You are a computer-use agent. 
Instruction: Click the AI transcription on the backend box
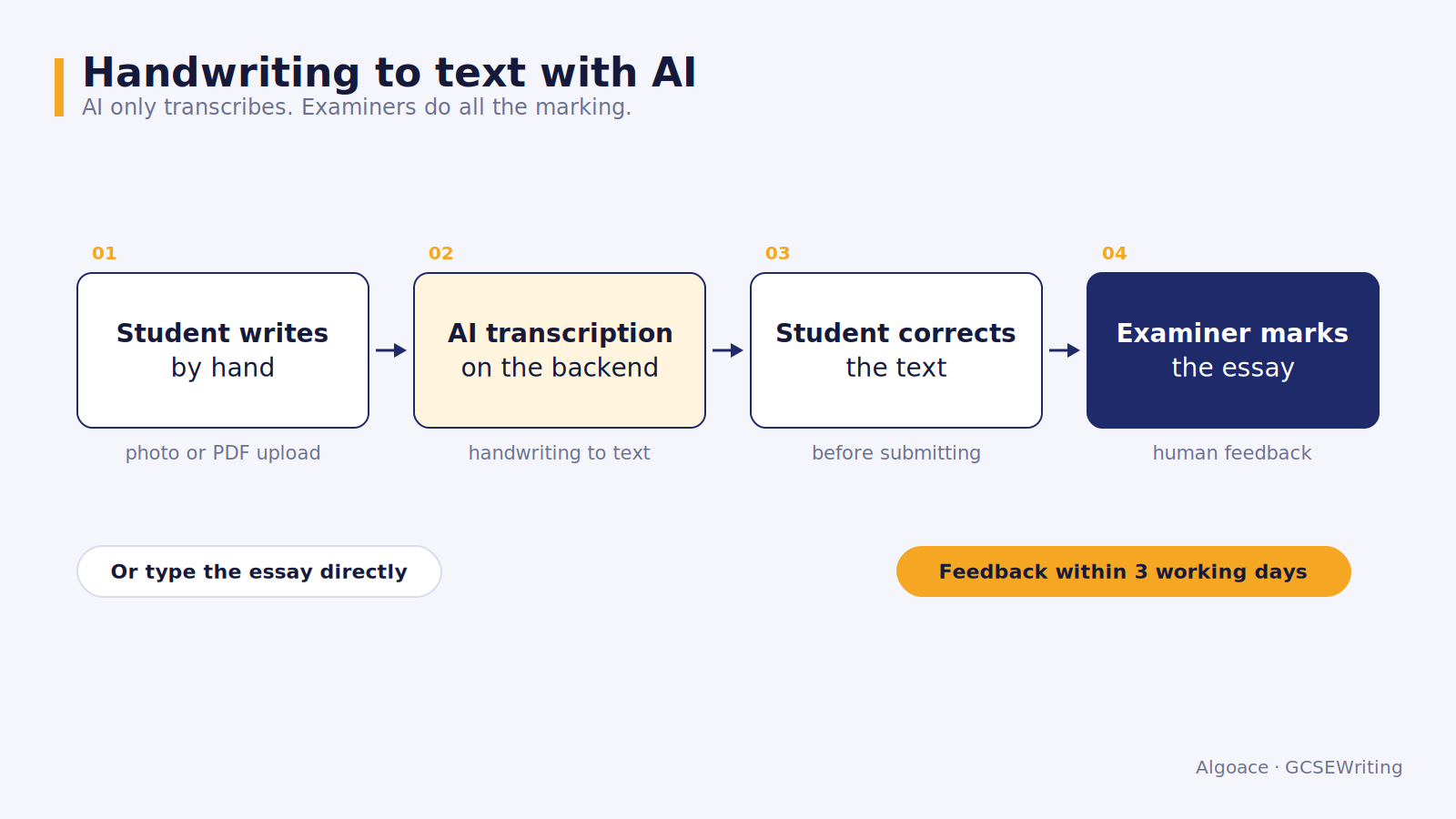click(x=560, y=350)
